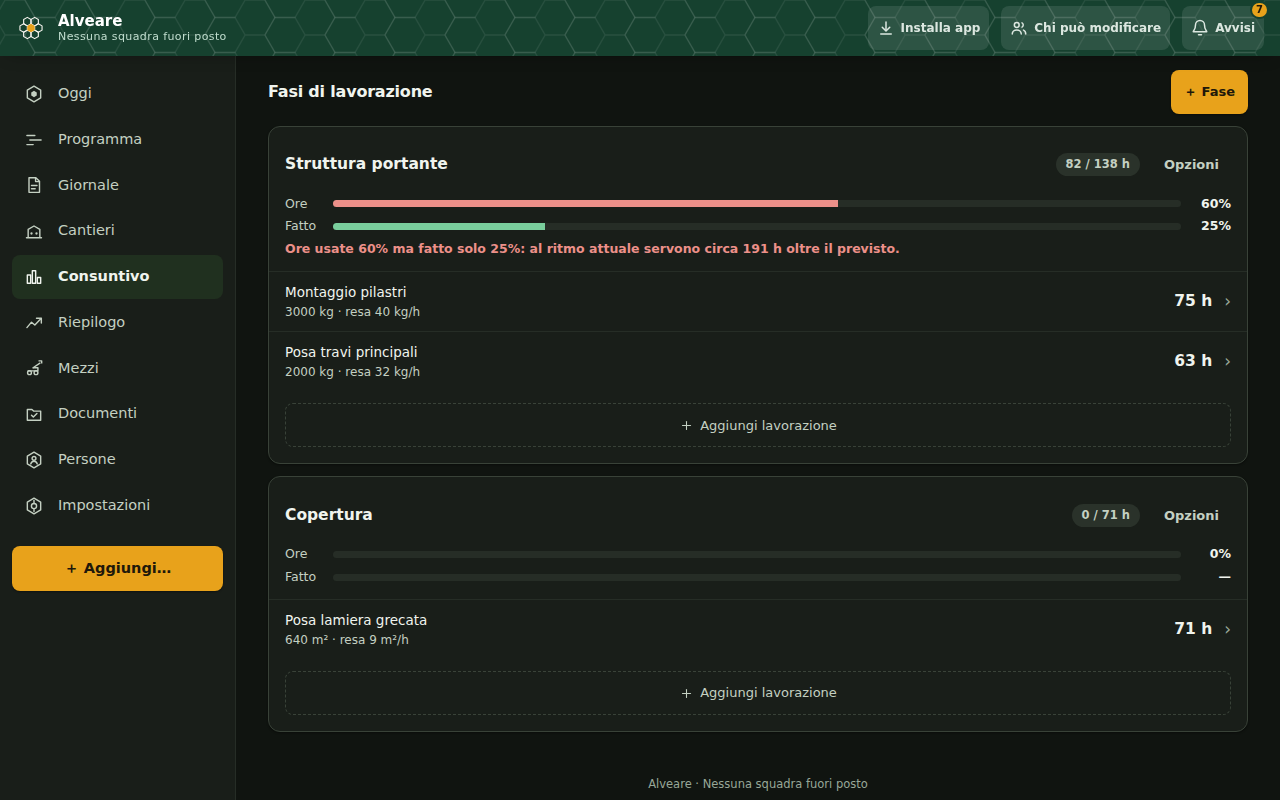The height and width of the screenshot is (800, 1280).
Task: Click the Copertura phase title
Action: 328,515
